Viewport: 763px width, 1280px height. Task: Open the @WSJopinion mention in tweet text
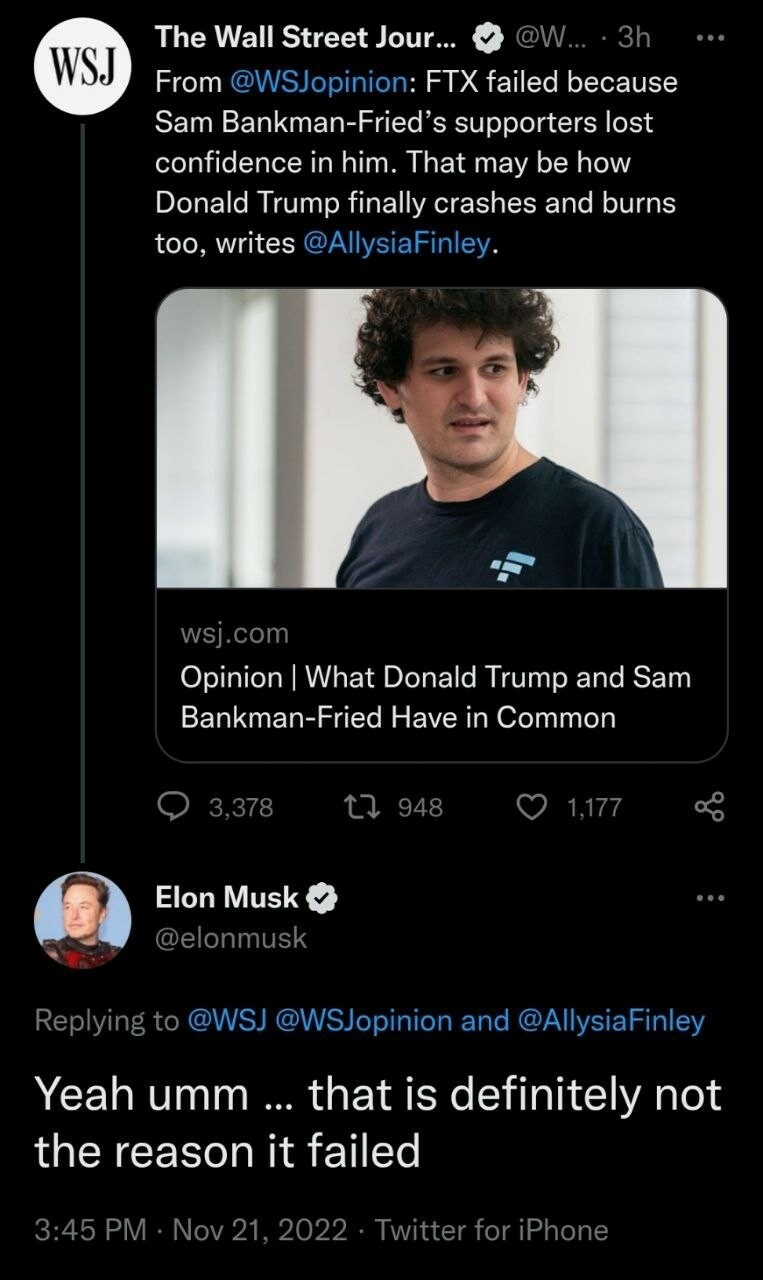[324, 82]
